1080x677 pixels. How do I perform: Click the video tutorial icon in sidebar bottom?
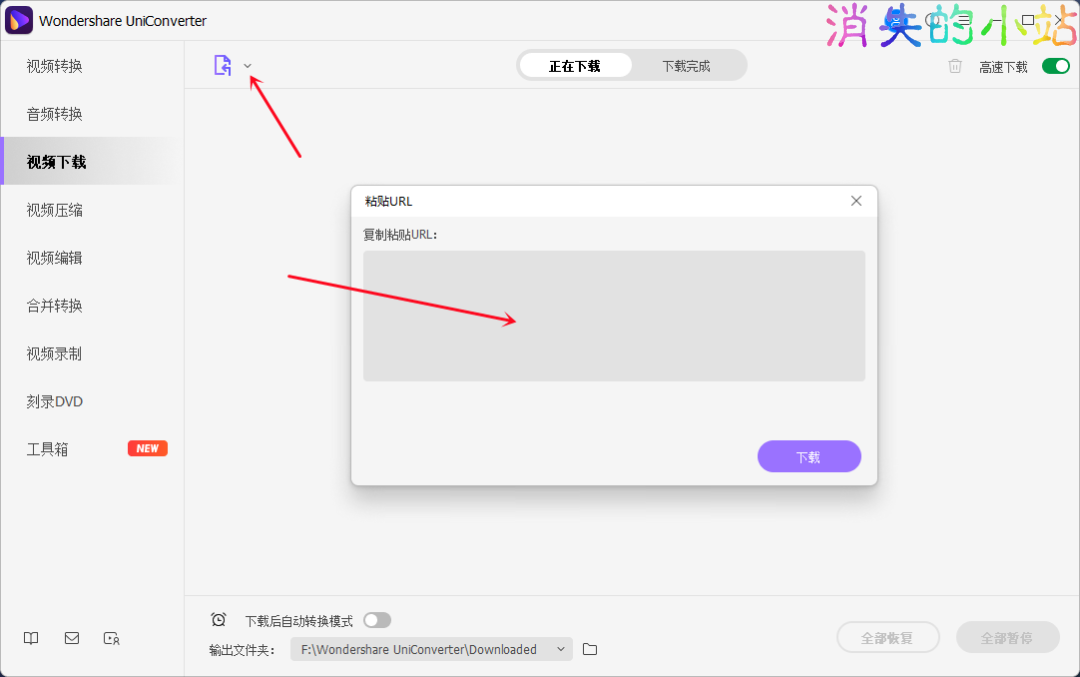tap(111, 638)
